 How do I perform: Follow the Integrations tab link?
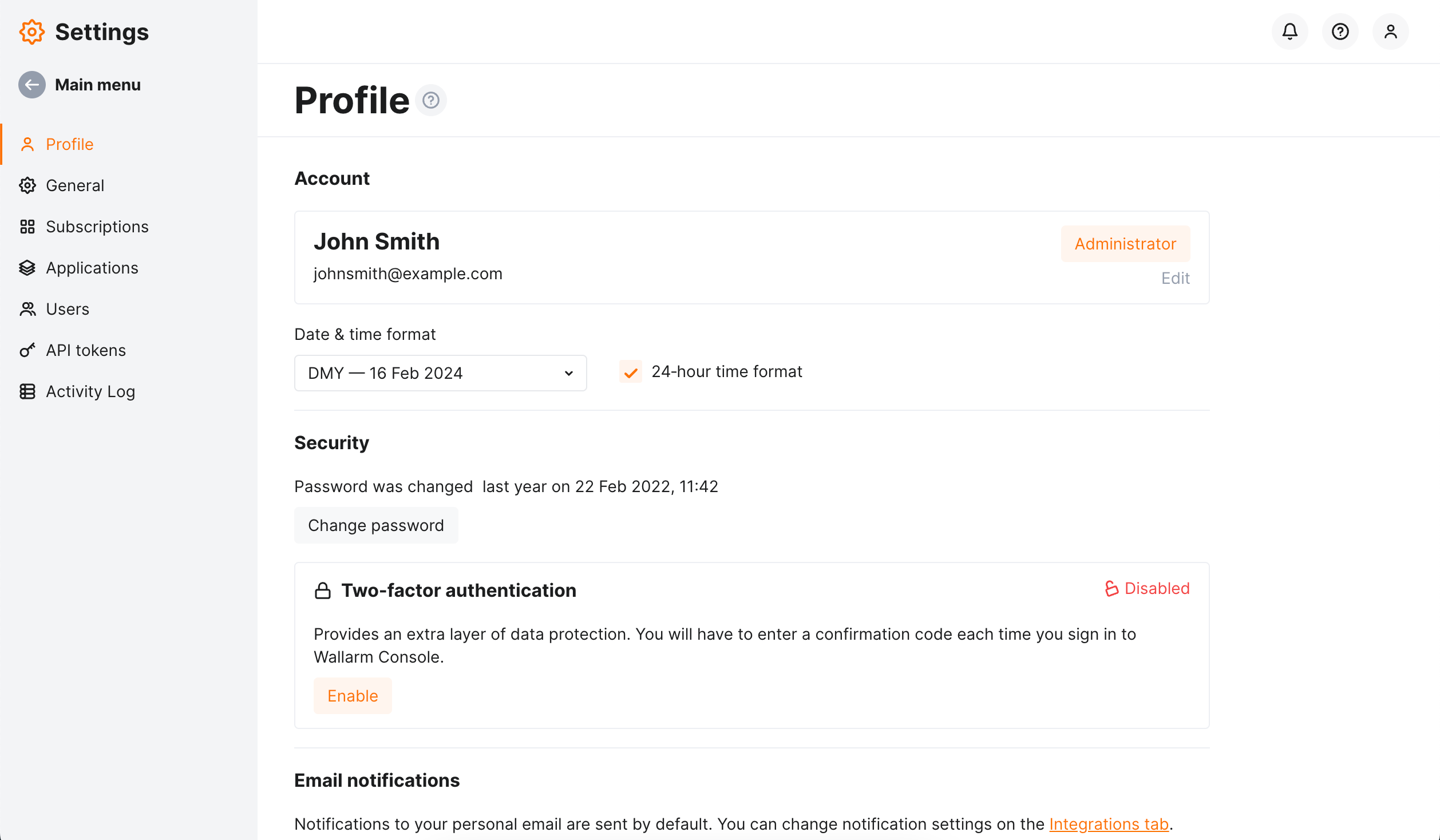click(1109, 824)
